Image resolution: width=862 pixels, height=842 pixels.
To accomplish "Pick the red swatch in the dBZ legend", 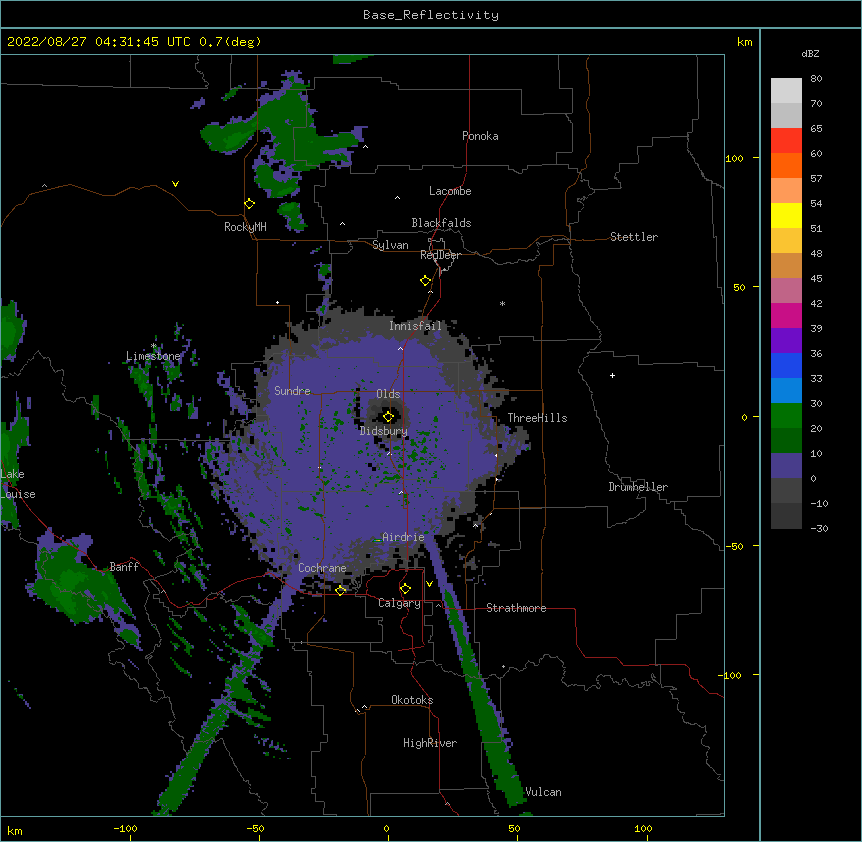I will tap(786, 141).
